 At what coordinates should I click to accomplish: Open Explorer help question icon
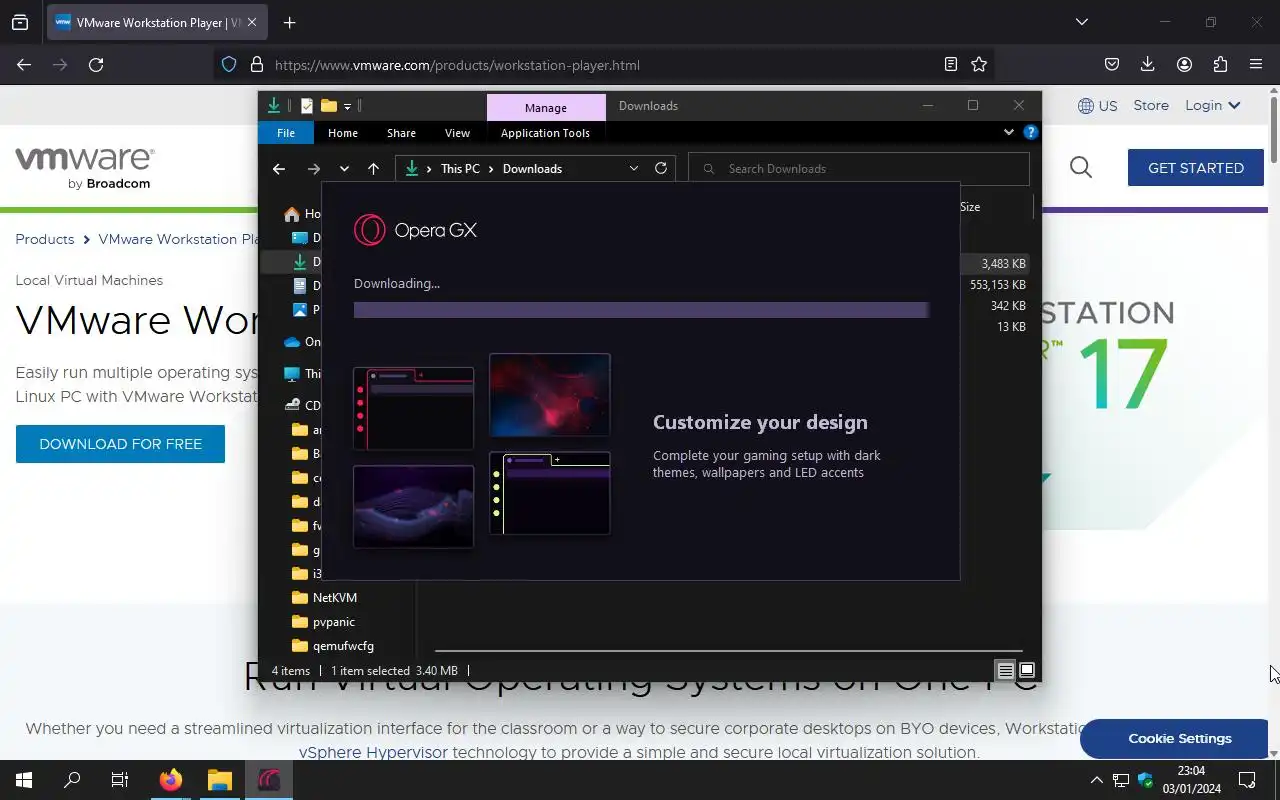pos(1030,132)
